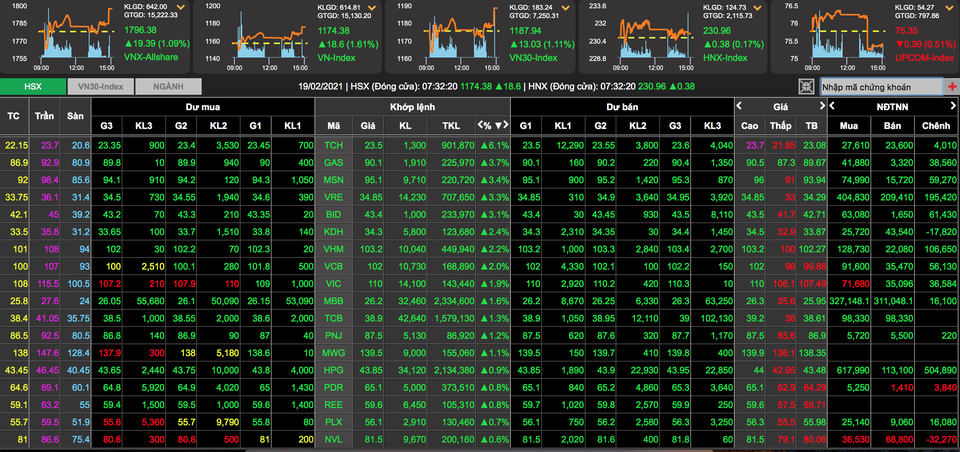Open the UPCOM-Index chart dropdown chevron
The width and height of the screenshot is (960, 452).
point(948,8)
